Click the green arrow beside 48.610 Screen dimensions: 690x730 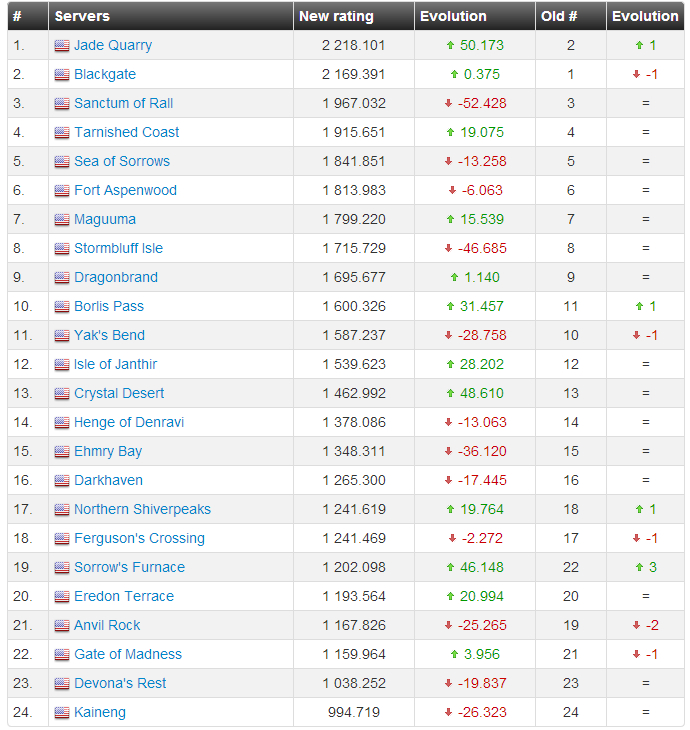click(x=450, y=393)
